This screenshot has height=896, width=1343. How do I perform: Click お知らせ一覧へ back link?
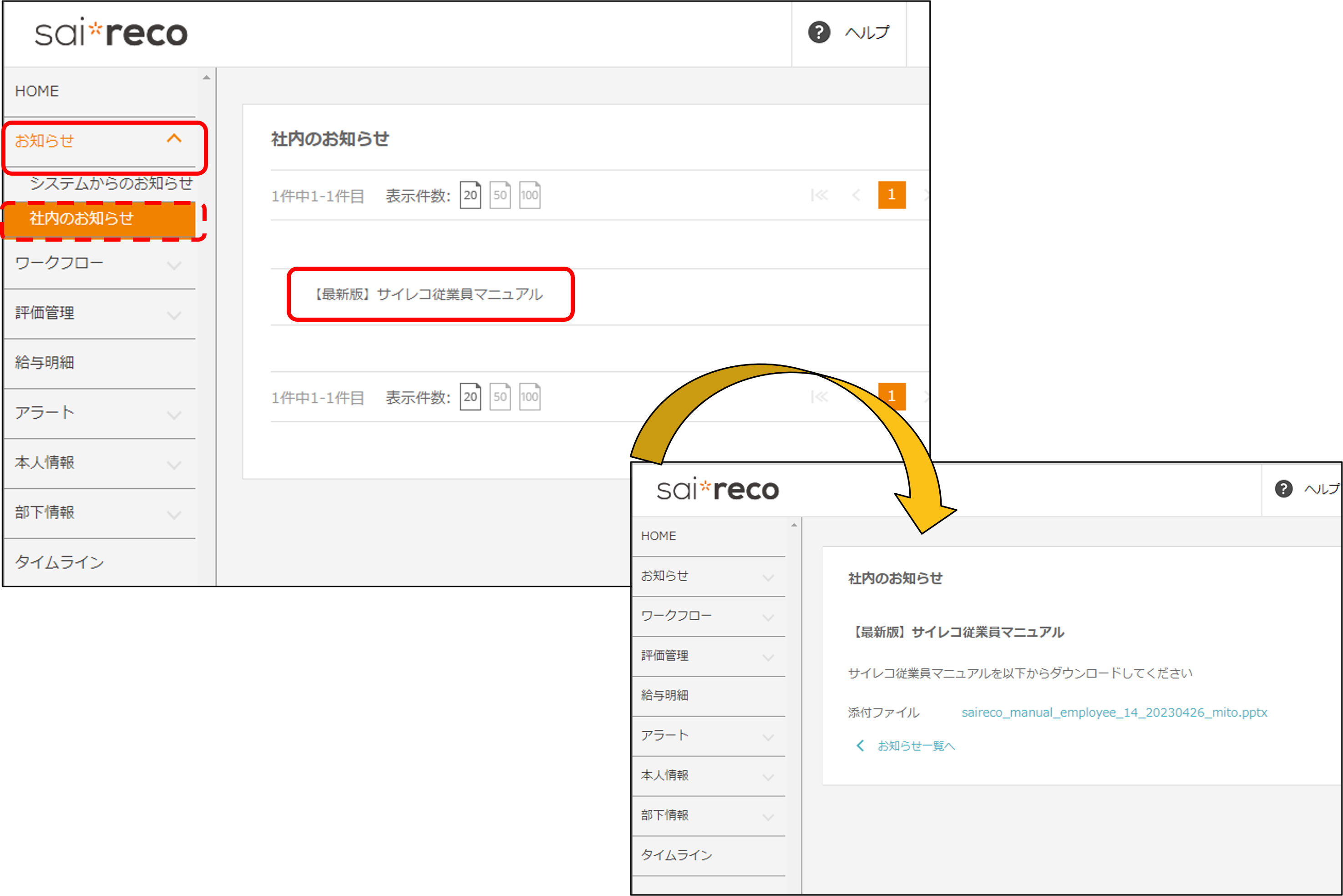tap(916, 746)
